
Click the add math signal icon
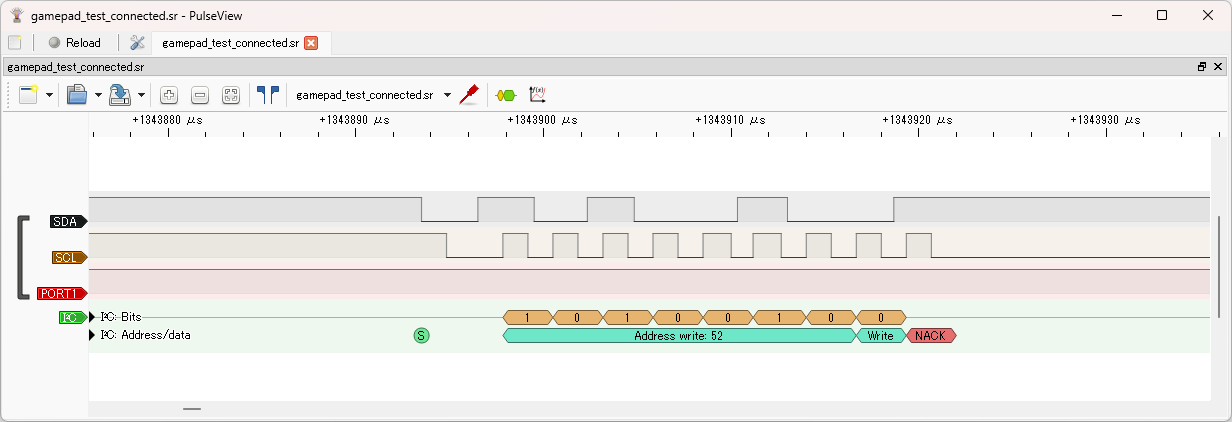click(x=537, y=95)
